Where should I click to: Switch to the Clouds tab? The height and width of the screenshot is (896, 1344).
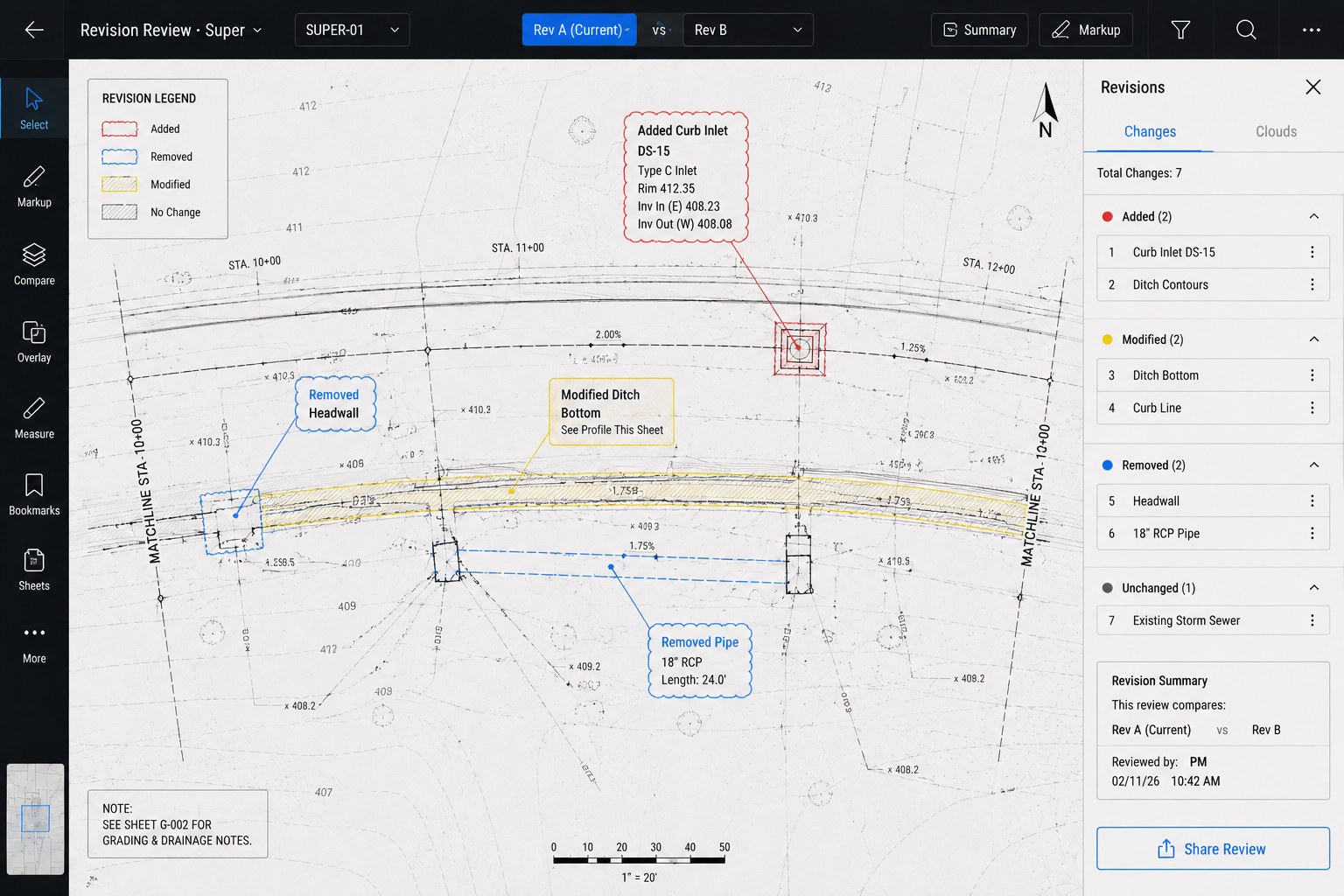tap(1276, 131)
